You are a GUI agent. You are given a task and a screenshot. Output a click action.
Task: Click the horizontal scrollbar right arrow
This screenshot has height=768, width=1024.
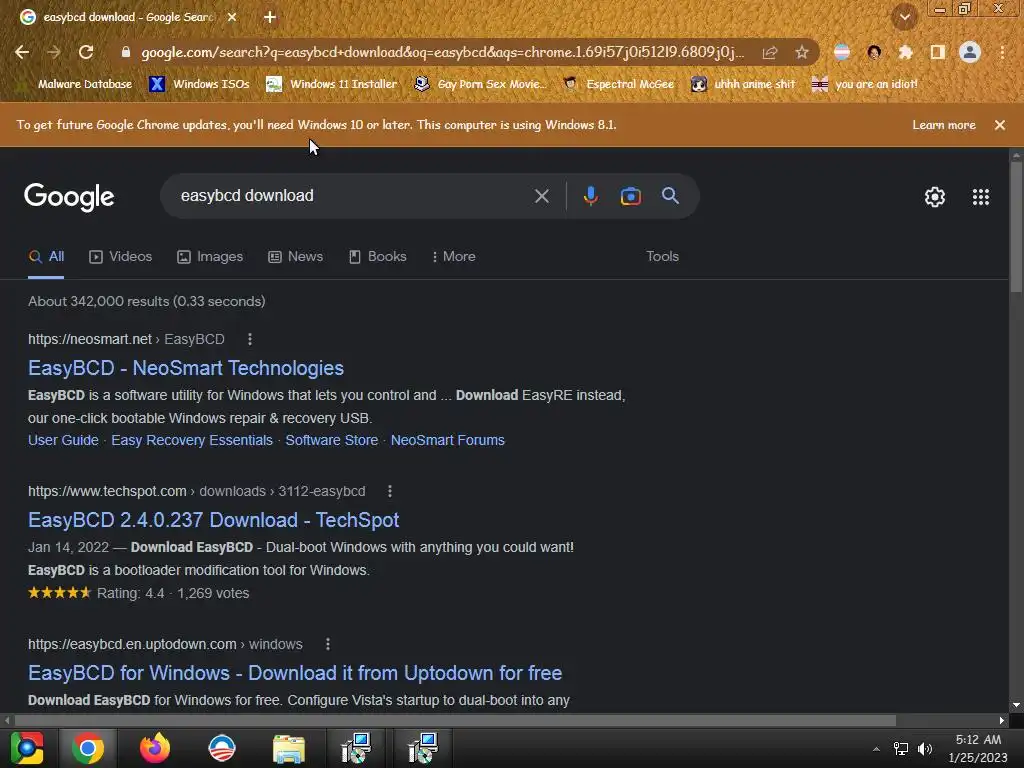click(1002, 720)
